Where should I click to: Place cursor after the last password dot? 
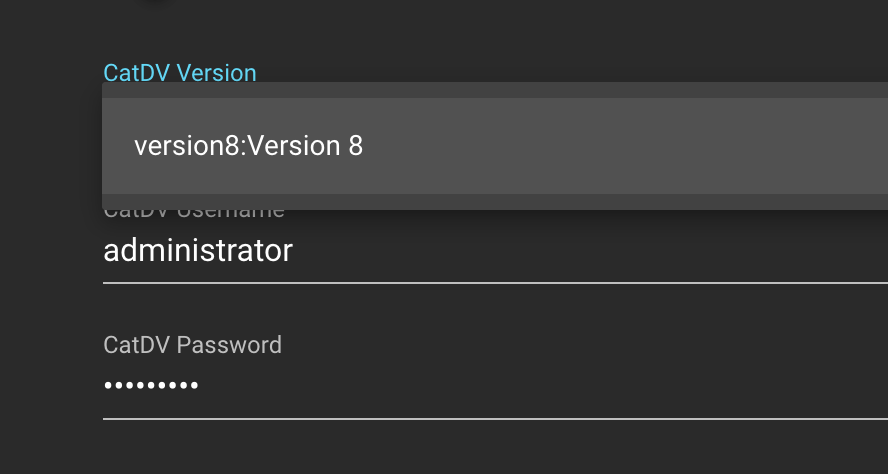pyautogui.click(x=200, y=385)
